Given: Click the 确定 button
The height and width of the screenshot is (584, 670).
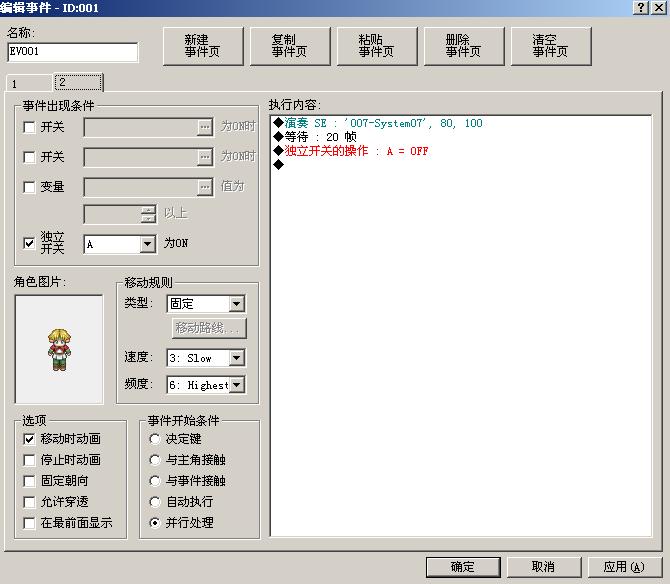Looking at the screenshot, I should (463, 567).
